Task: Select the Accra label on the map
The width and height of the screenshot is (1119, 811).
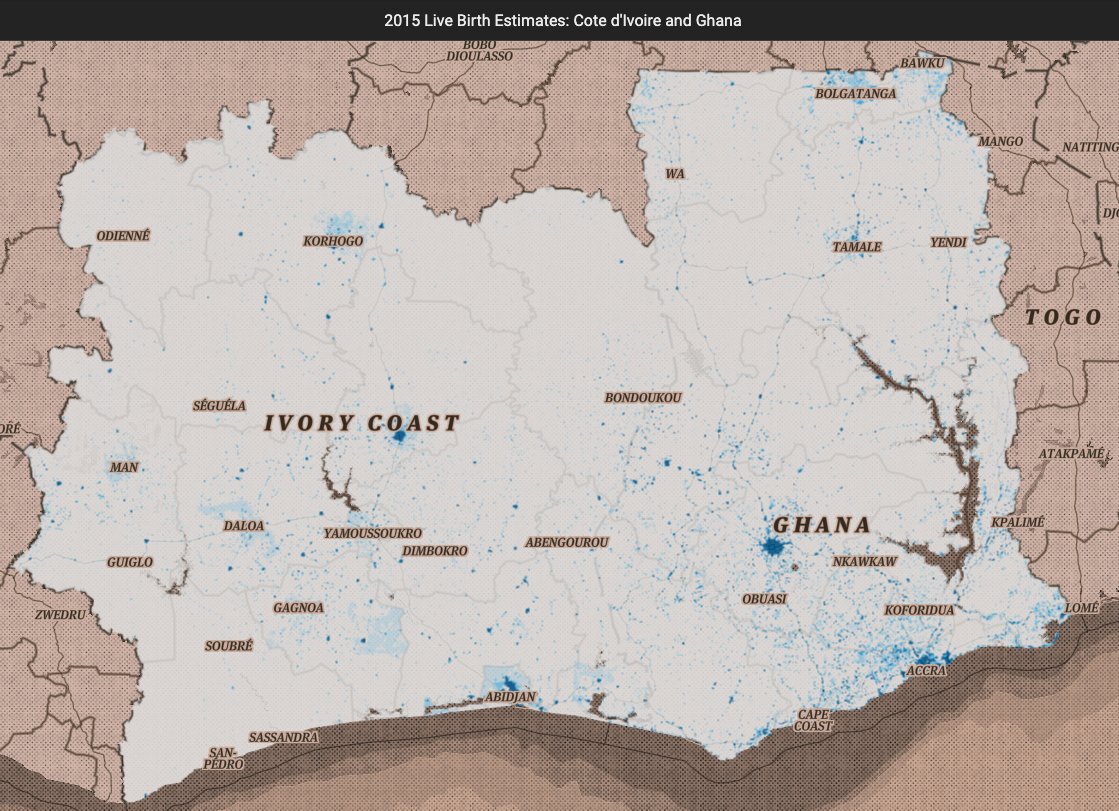Action: point(925,671)
